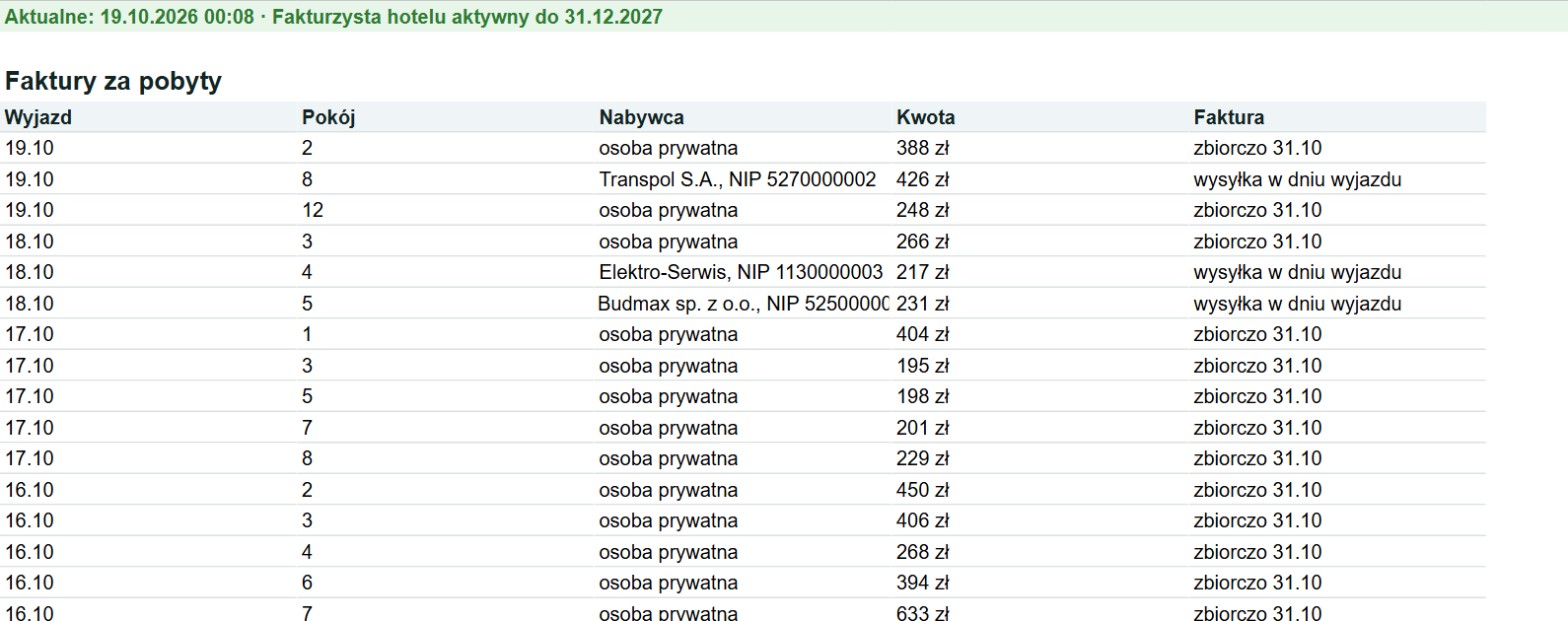The image size is (1568, 621).
Task: Click the "Nabywca" column header
Action: (641, 117)
